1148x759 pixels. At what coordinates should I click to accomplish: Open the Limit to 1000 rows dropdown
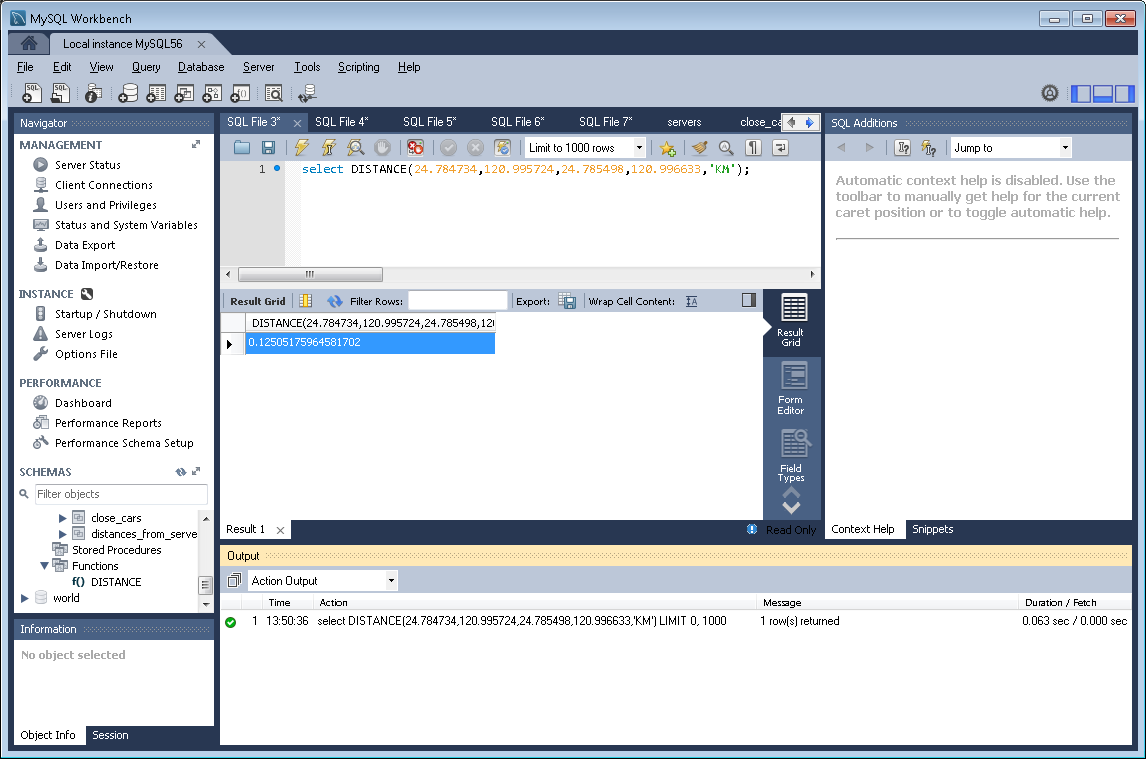click(586, 148)
